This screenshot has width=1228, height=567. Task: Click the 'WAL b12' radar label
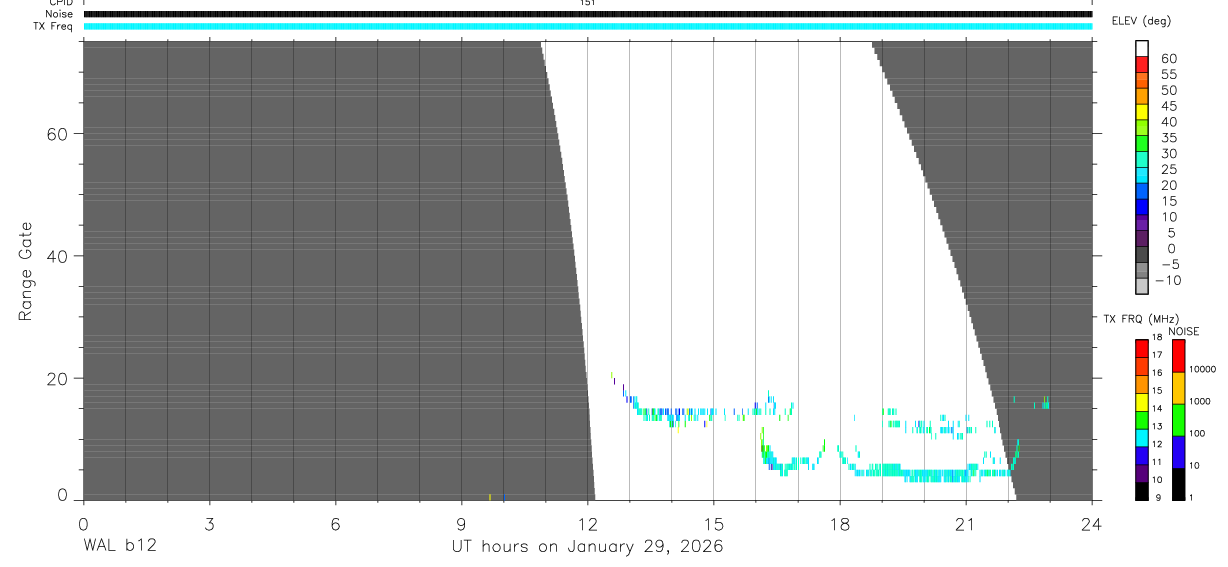(x=119, y=546)
